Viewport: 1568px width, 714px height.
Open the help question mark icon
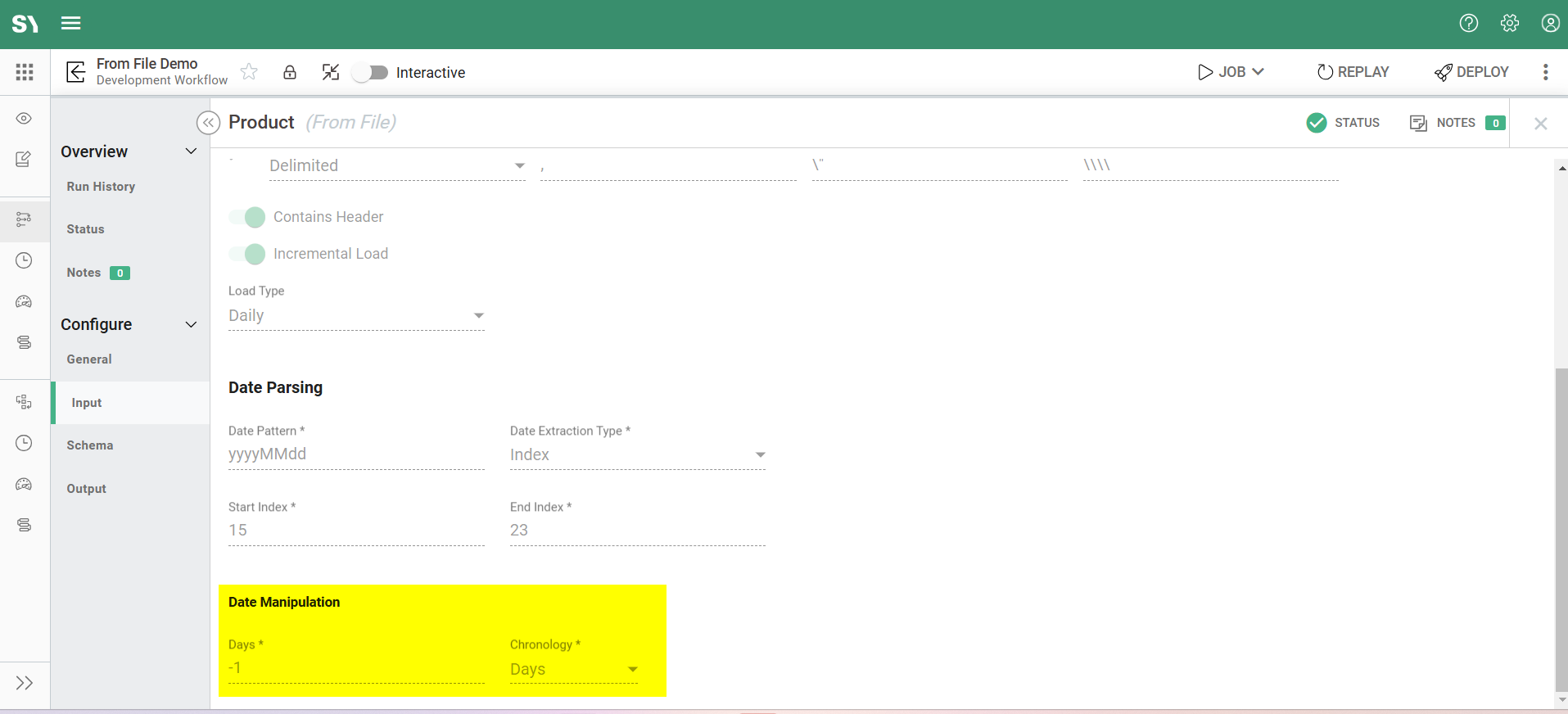[1469, 23]
